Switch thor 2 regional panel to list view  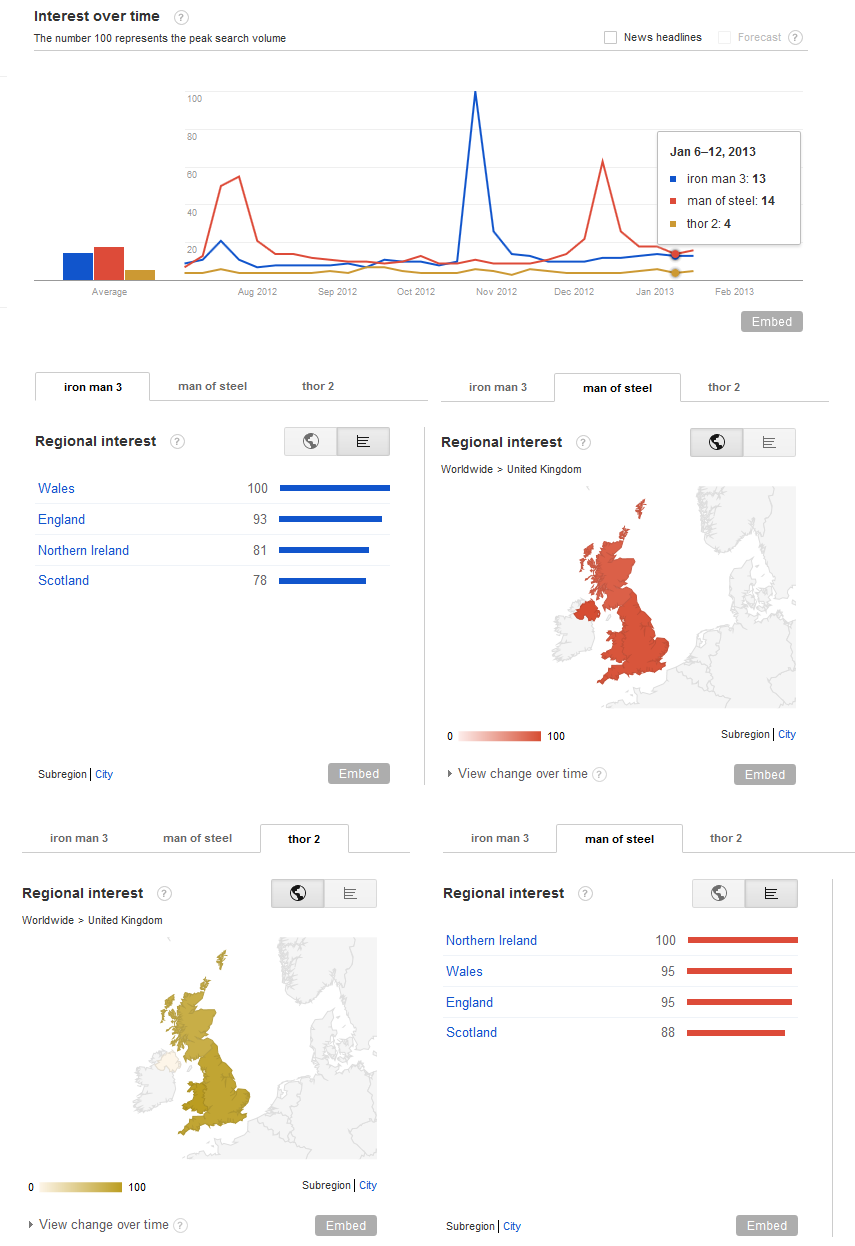pos(350,893)
